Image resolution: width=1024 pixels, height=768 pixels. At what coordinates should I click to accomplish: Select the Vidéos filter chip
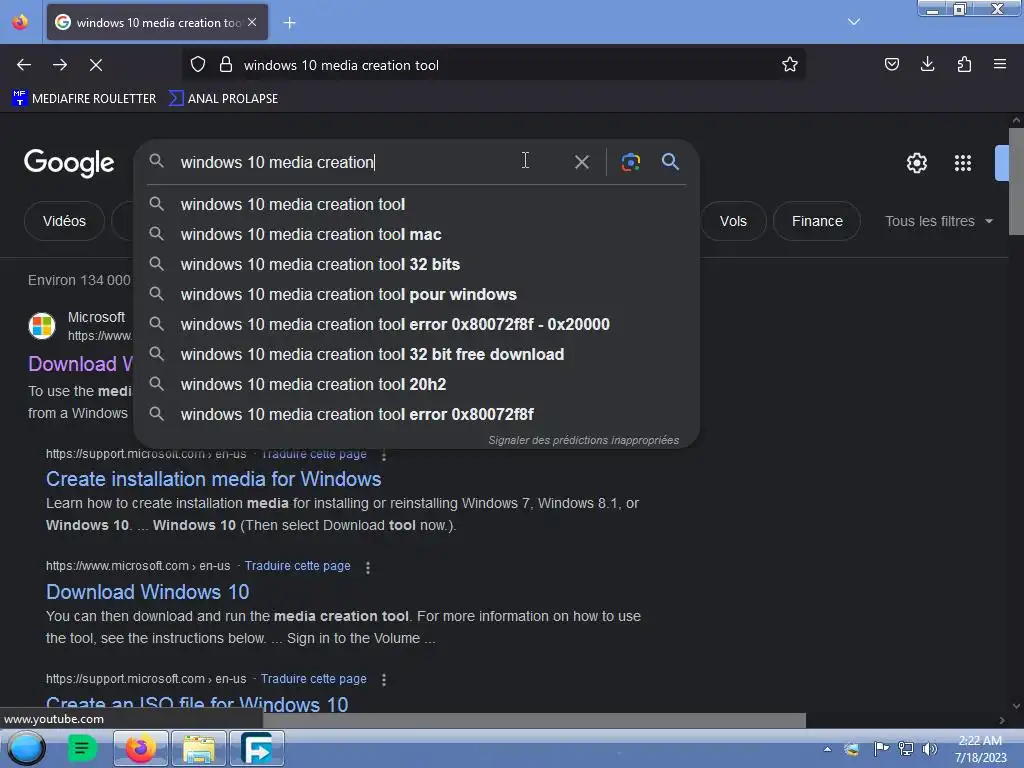[x=64, y=221]
